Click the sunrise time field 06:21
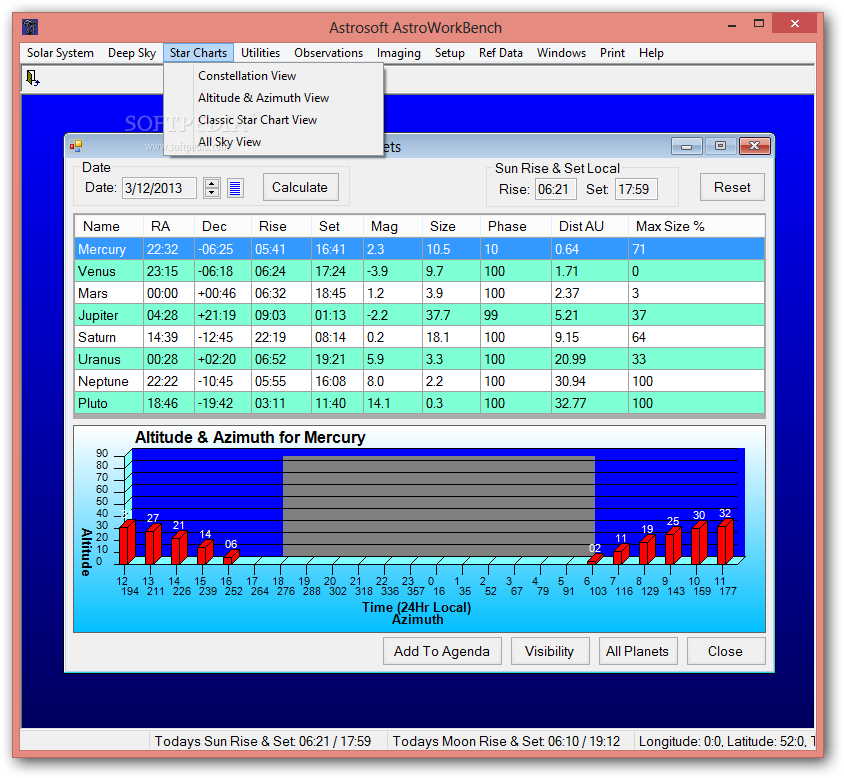The height and width of the screenshot is (778, 844). coord(555,190)
